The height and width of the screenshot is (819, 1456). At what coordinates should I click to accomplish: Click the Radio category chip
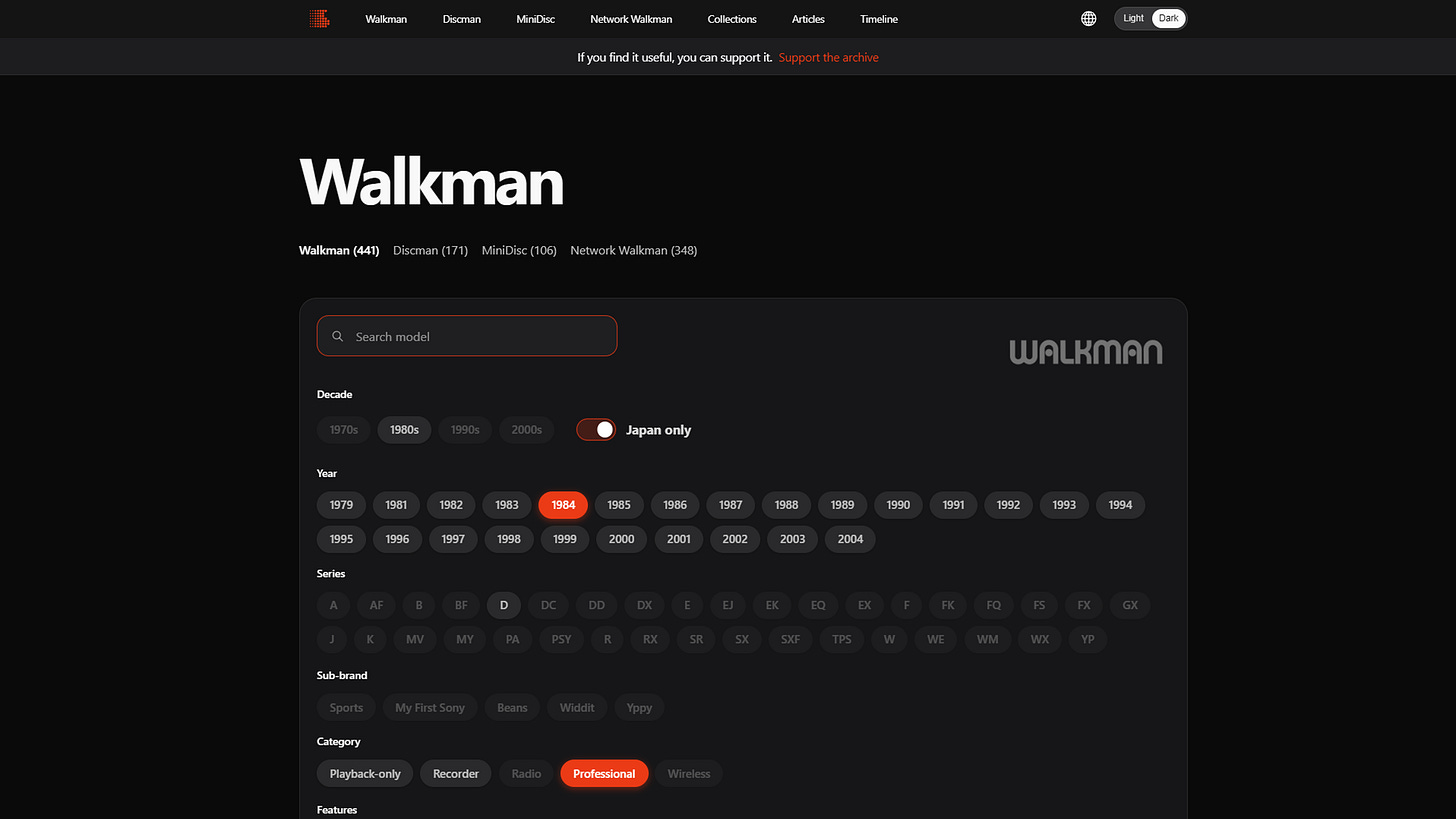526,774
